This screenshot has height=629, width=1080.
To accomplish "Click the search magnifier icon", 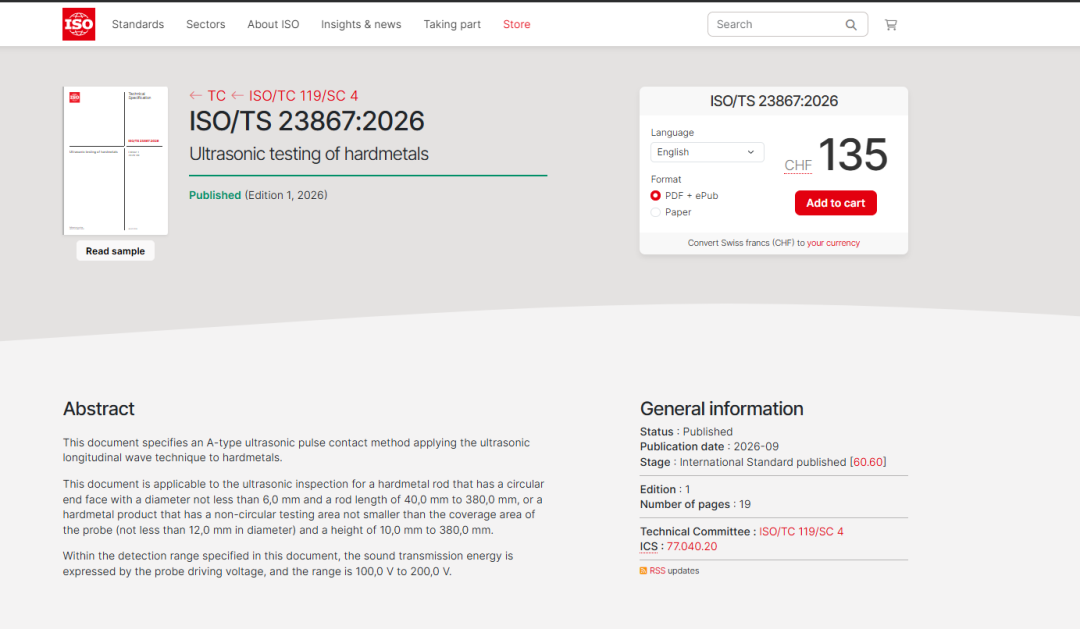I will point(851,25).
